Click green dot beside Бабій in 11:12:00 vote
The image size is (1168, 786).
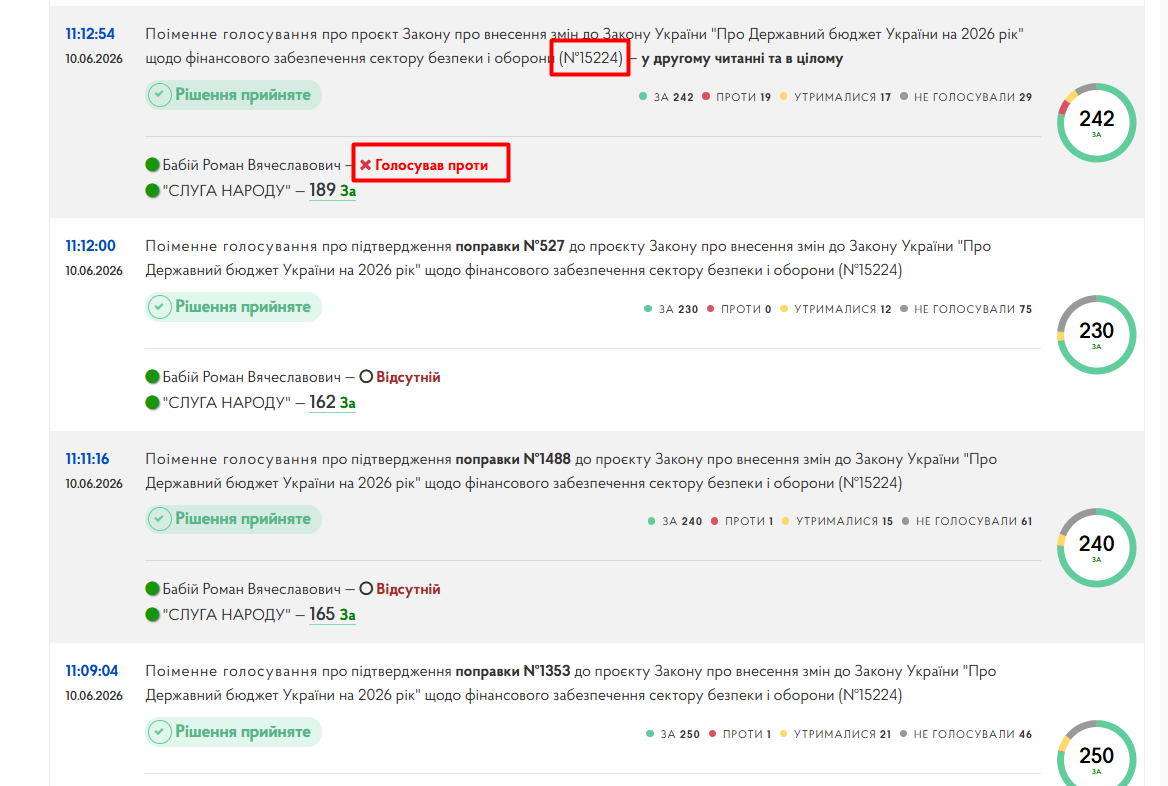click(153, 377)
